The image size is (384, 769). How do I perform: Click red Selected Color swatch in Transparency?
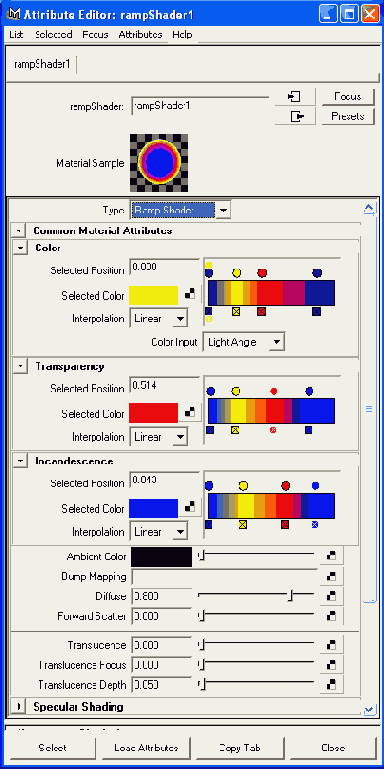coord(154,413)
